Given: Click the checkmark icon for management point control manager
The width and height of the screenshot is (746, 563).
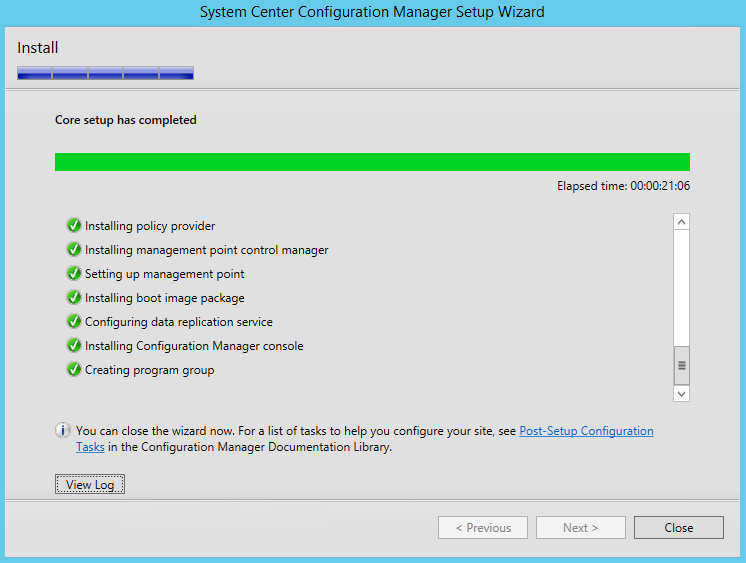Looking at the screenshot, I should (x=74, y=249).
